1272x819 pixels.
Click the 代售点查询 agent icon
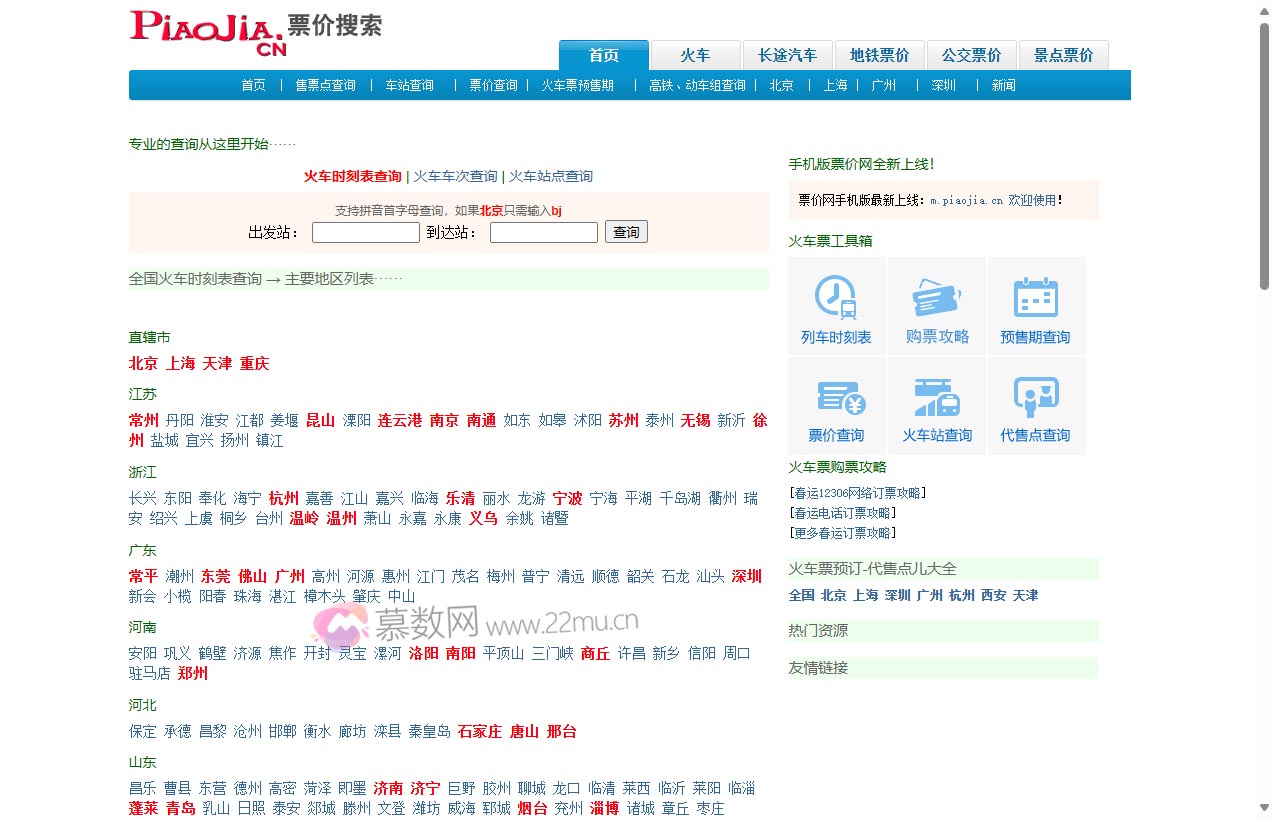click(x=1035, y=397)
